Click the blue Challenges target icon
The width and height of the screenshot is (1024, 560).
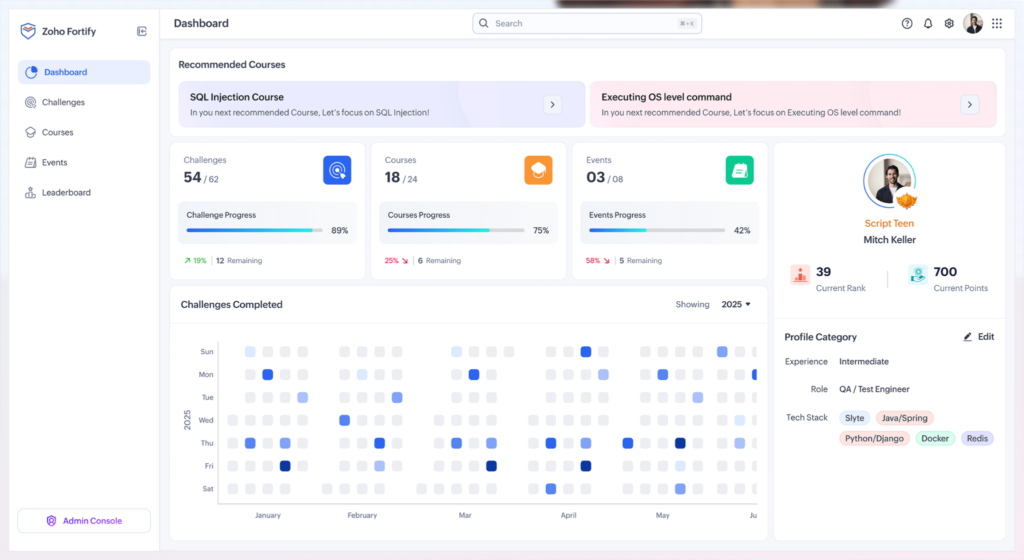(337, 170)
